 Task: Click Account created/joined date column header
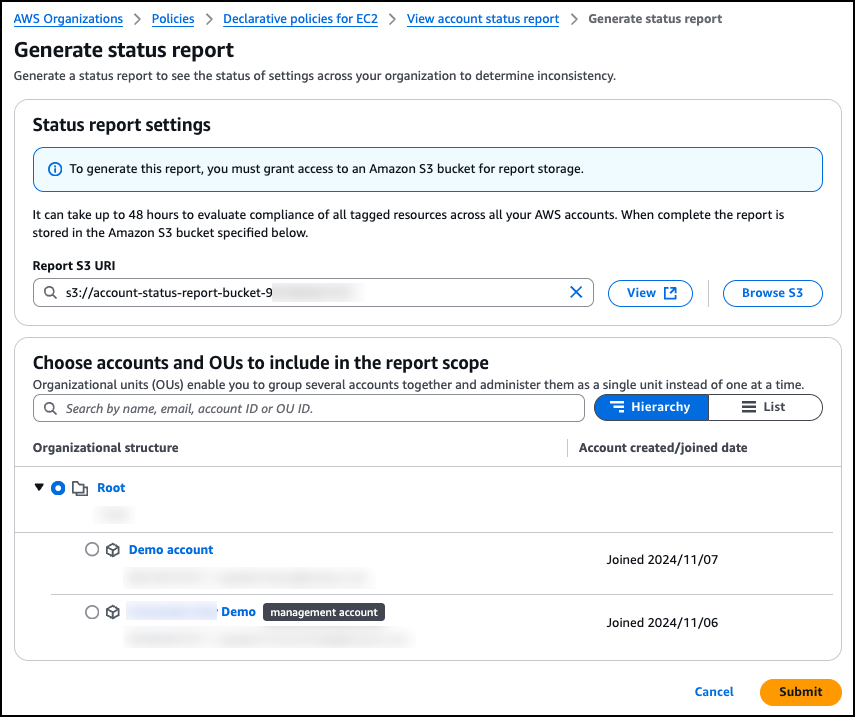[663, 448]
